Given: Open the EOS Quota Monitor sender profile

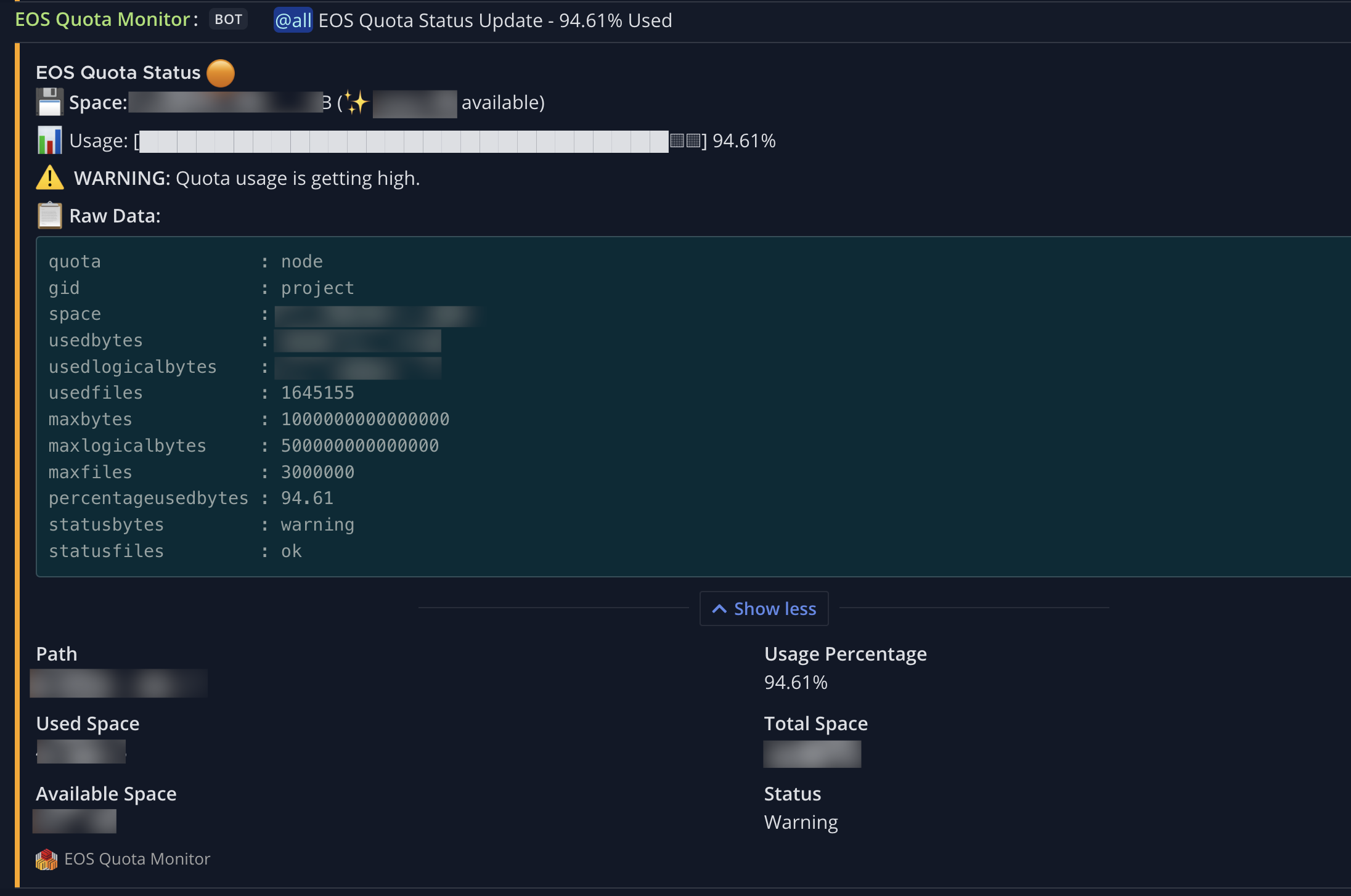Looking at the screenshot, I should click(102, 20).
